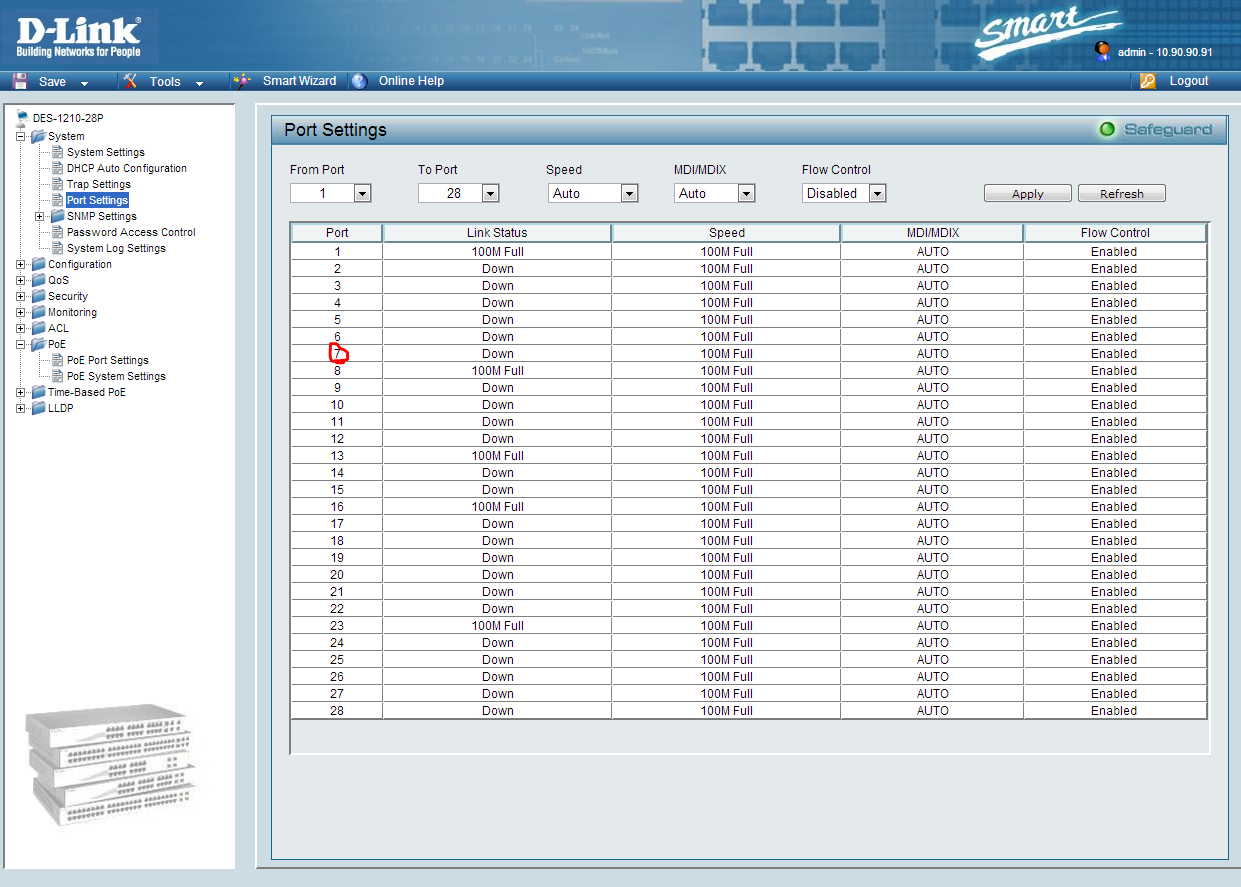Click the DES-1210-28P device icon

click(22, 118)
